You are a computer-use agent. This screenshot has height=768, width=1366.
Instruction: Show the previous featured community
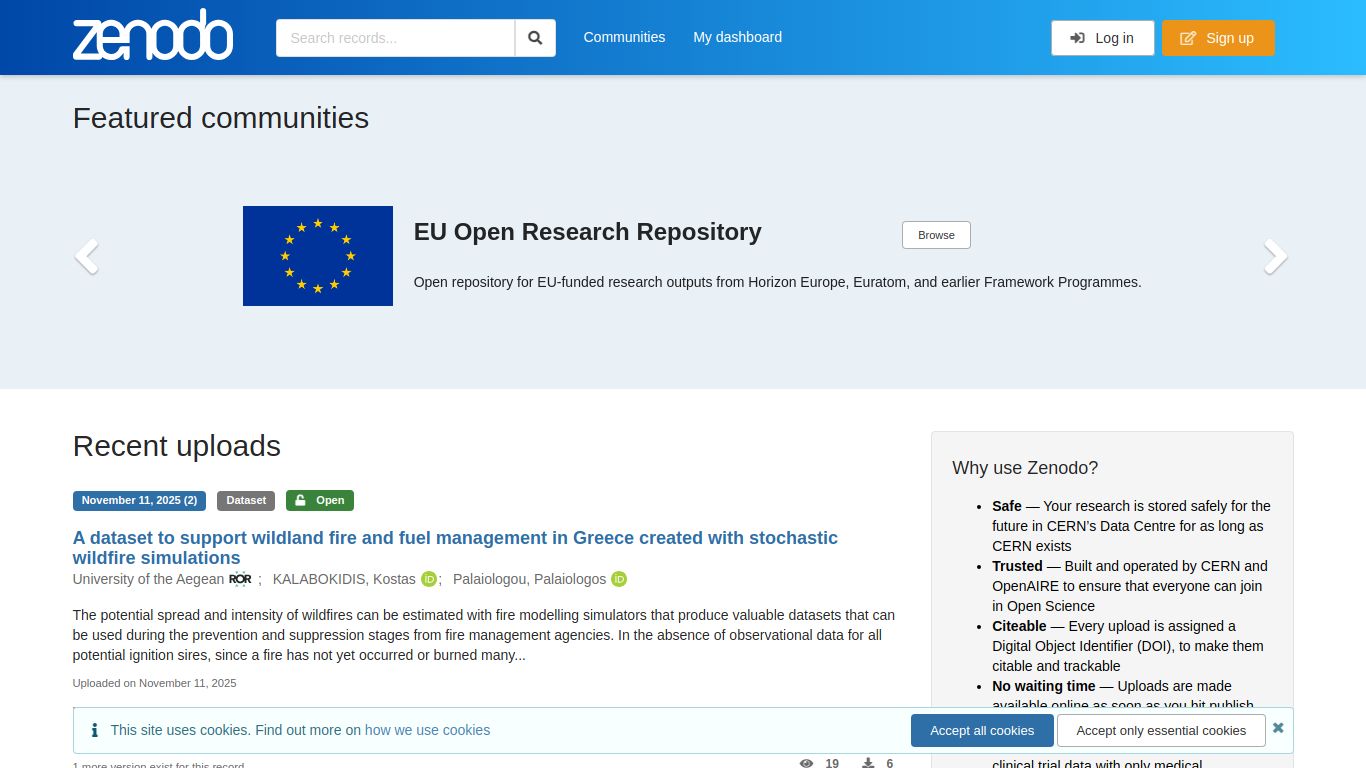pyautogui.click(x=87, y=257)
